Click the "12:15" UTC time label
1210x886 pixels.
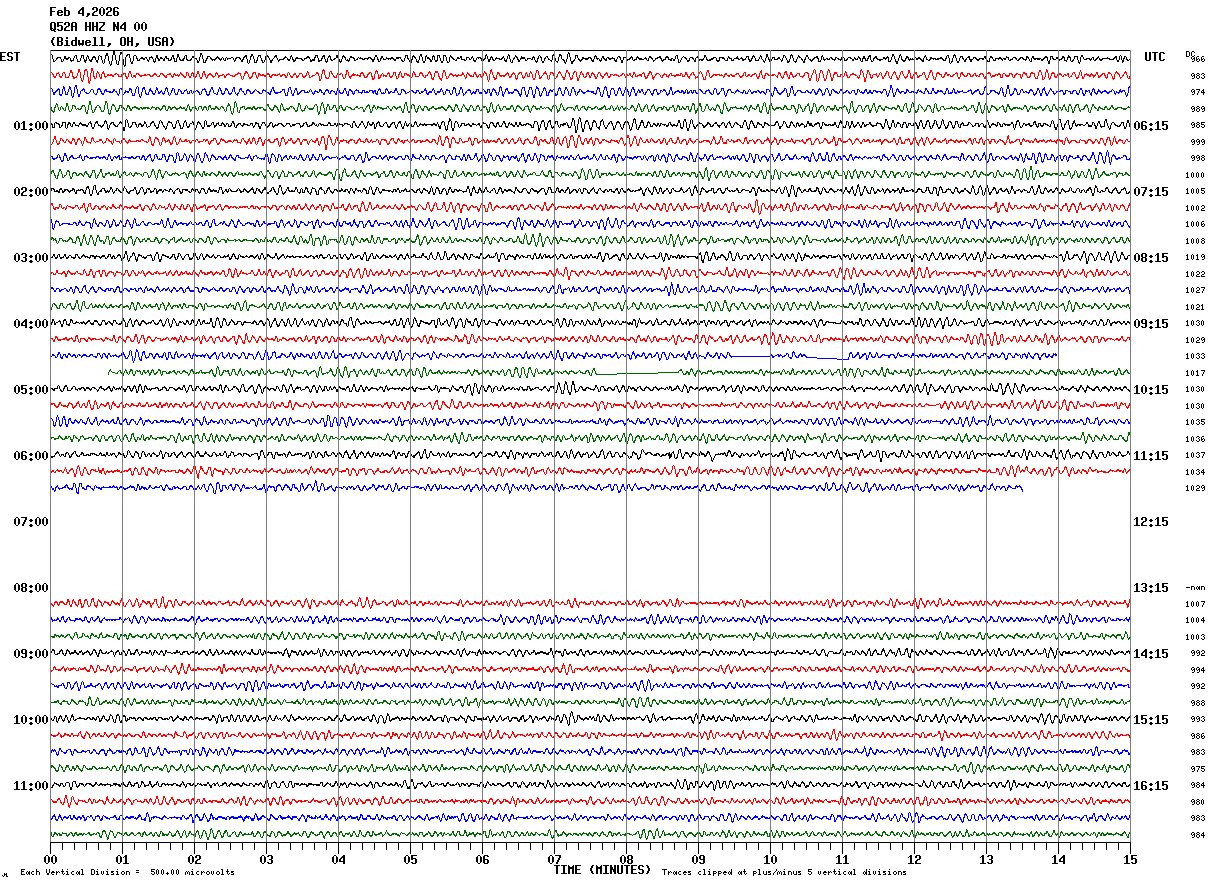click(x=1151, y=522)
